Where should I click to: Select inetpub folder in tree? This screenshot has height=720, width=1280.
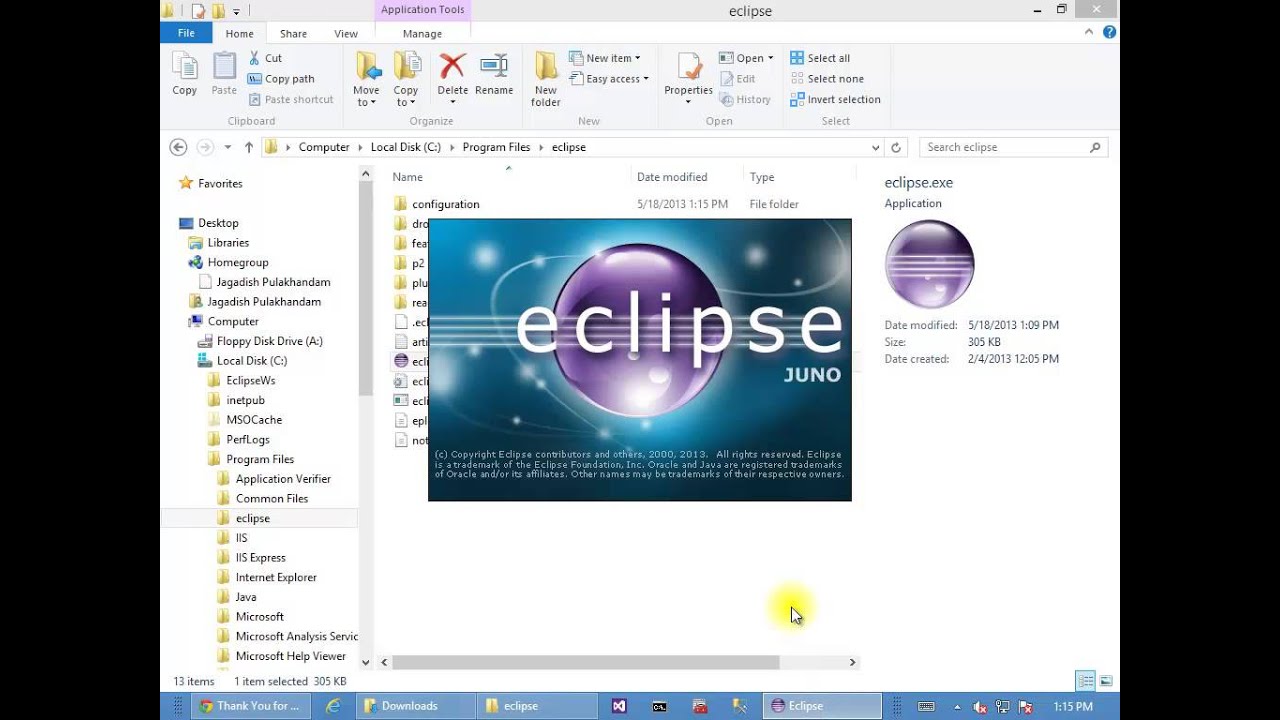[245, 400]
